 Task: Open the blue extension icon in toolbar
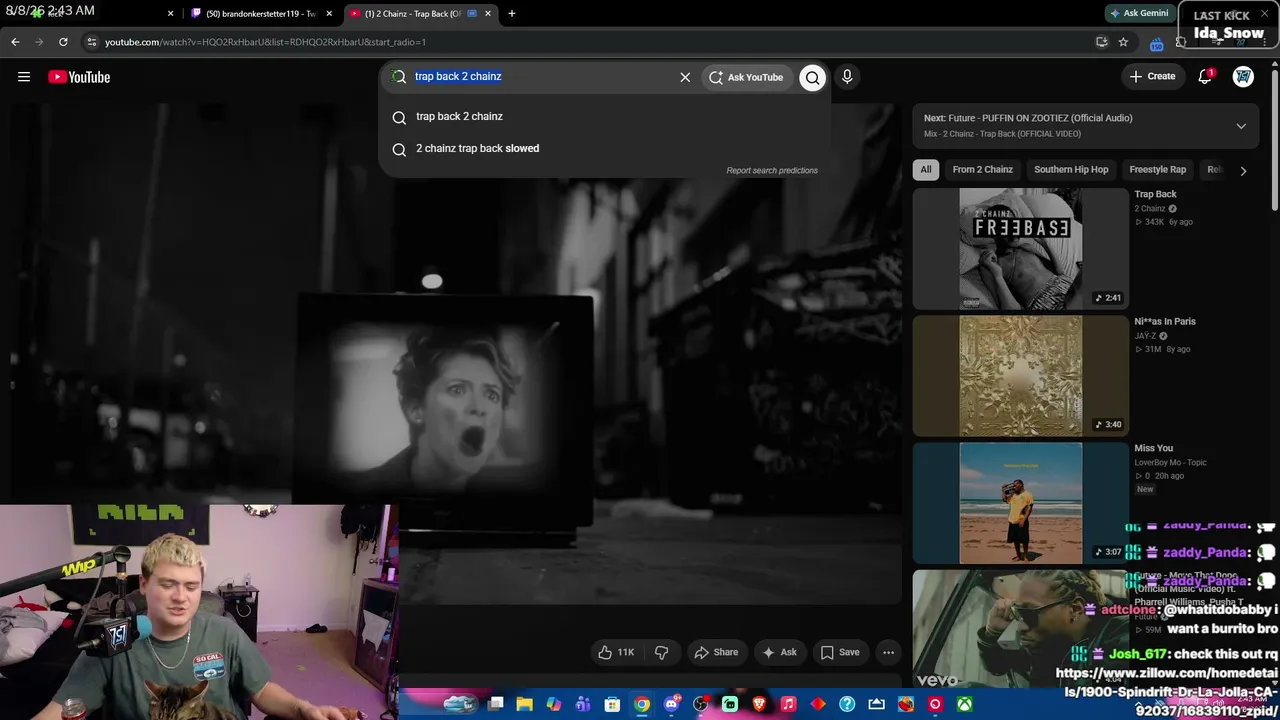click(1156, 43)
